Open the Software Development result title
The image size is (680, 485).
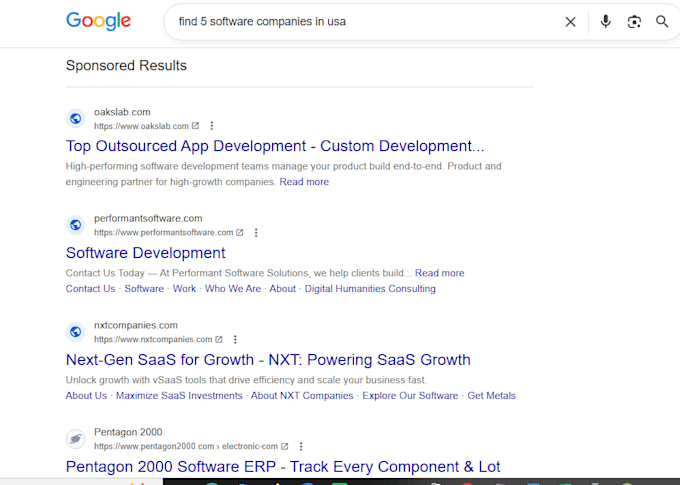click(146, 253)
